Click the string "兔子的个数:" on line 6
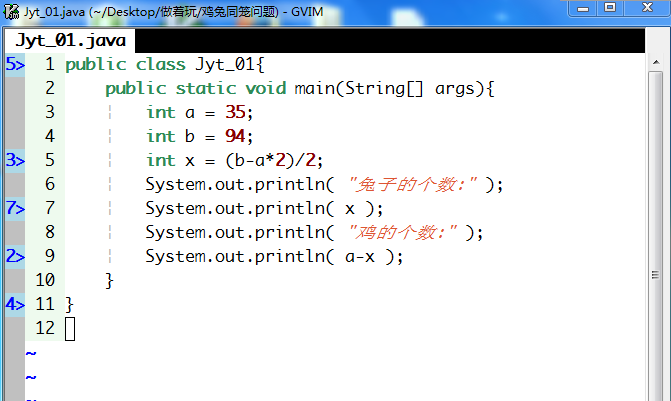The height and width of the screenshot is (401, 671). click(413, 185)
